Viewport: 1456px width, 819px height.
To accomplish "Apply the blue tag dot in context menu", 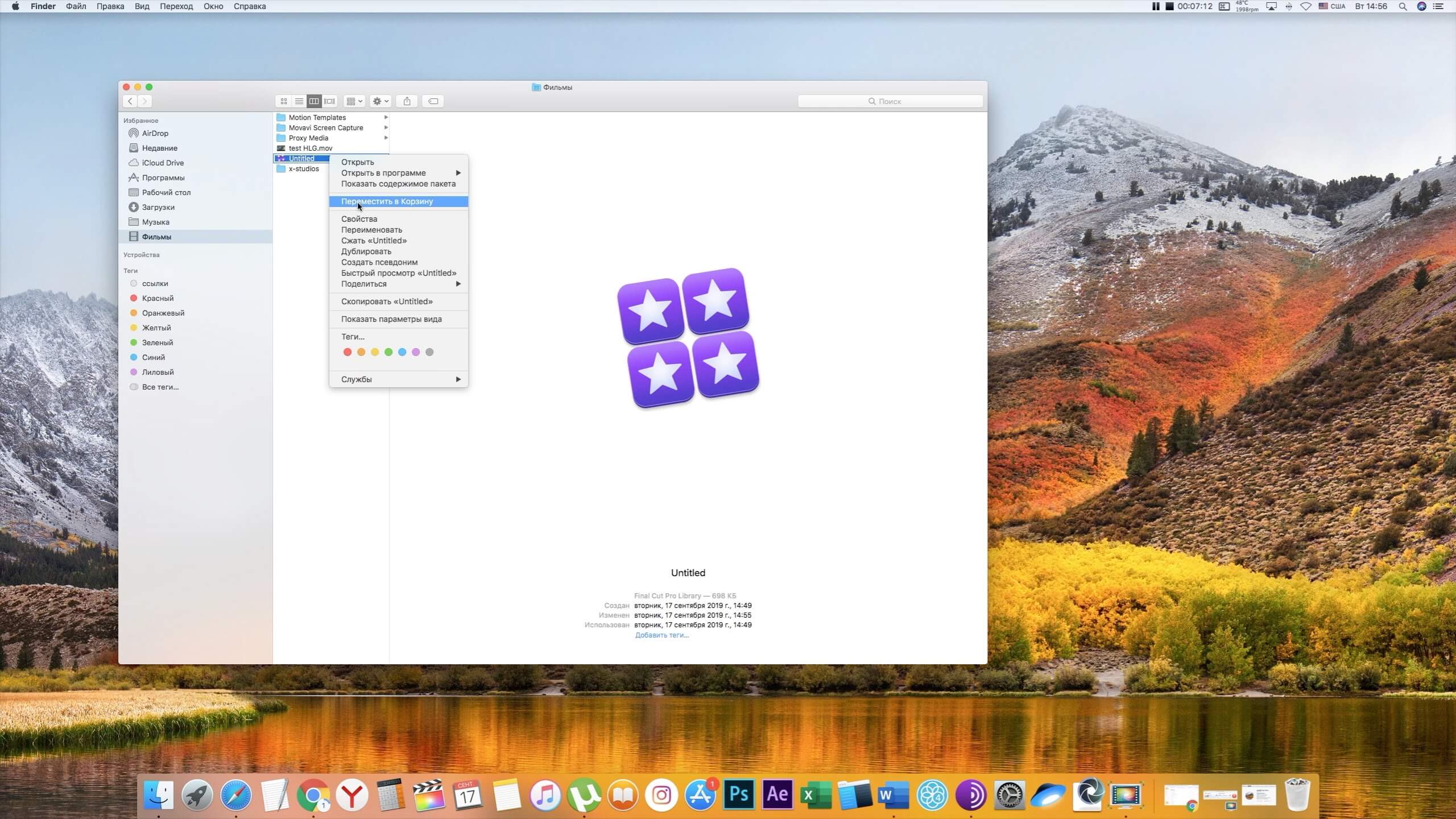I will tap(402, 352).
